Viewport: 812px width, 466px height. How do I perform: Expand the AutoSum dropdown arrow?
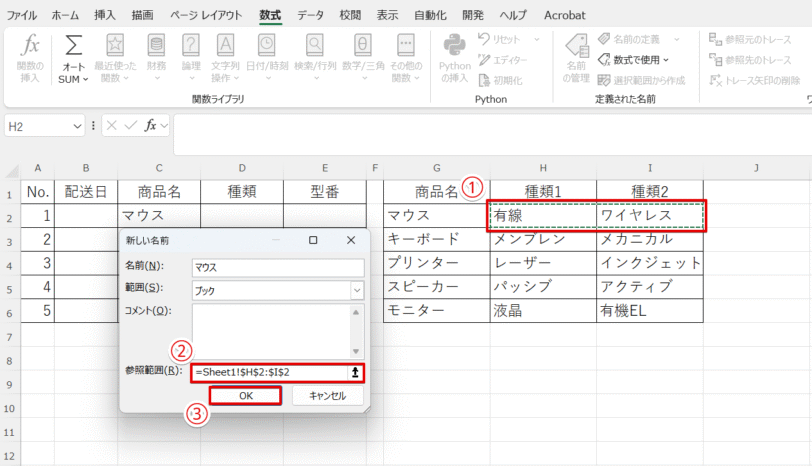(86, 79)
